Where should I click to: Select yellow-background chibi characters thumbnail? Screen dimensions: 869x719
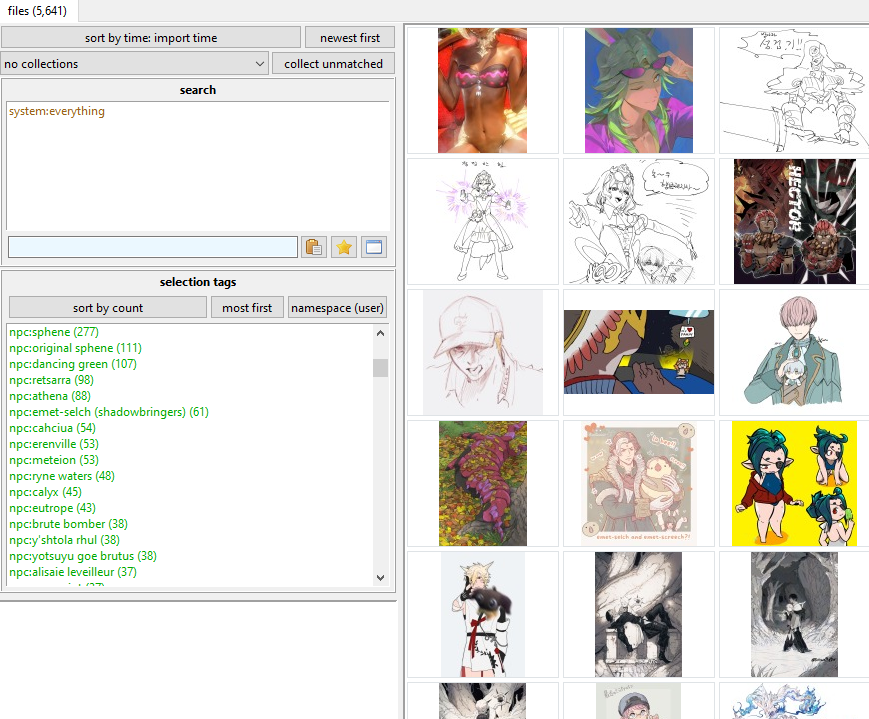[795, 483]
